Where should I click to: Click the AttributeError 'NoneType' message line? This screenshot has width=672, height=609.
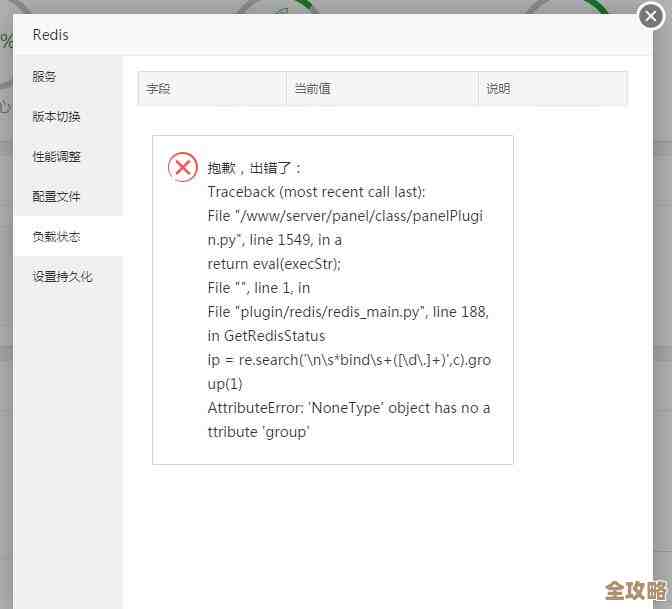tap(349, 420)
